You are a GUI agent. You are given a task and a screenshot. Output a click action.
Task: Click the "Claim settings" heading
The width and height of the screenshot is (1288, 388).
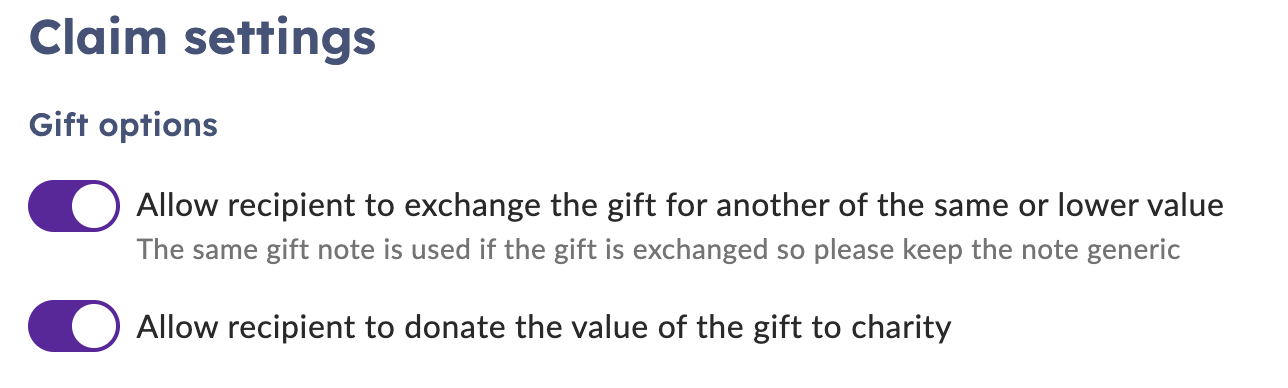pyautogui.click(x=202, y=38)
